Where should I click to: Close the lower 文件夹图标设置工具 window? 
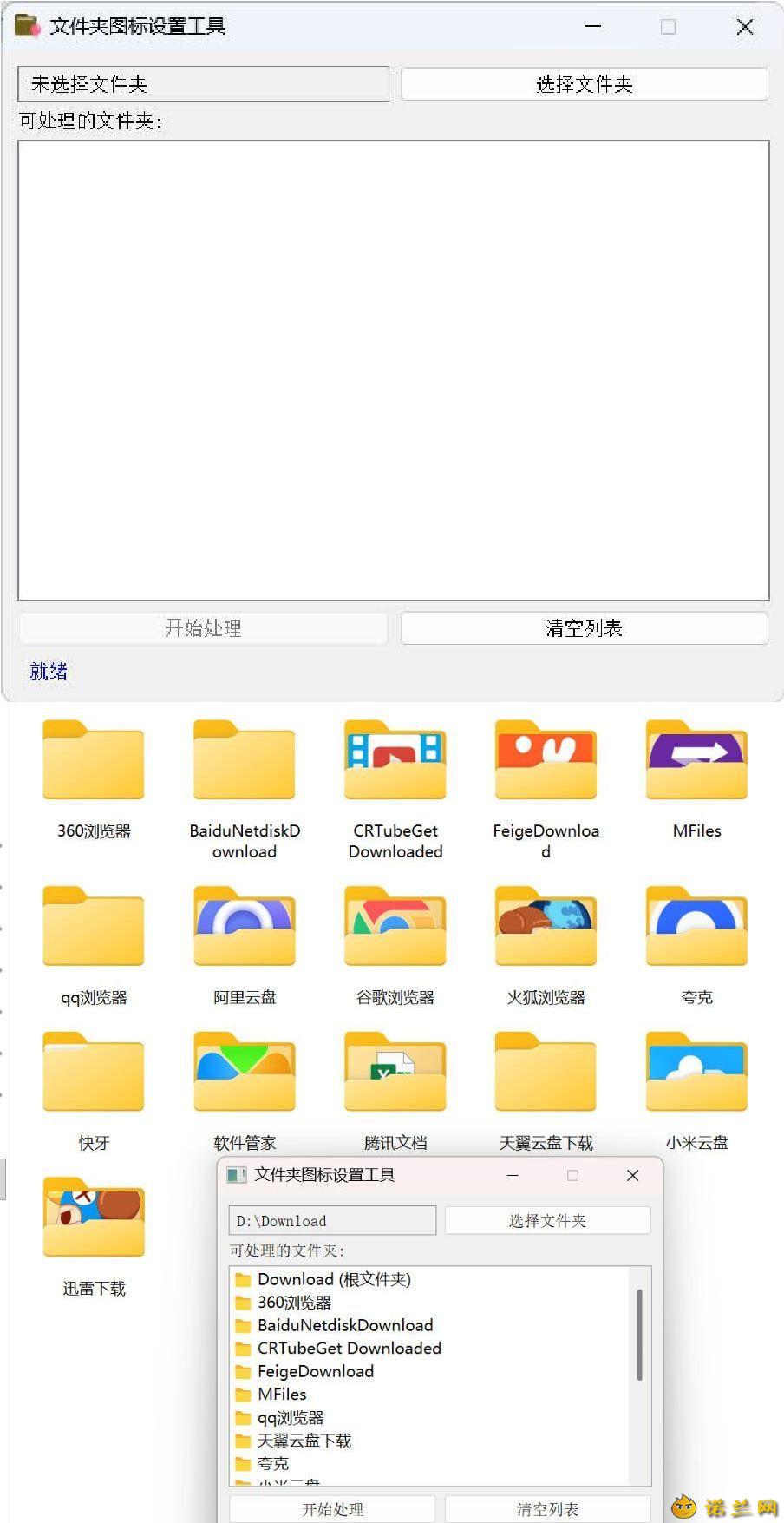click(632, 1175)
